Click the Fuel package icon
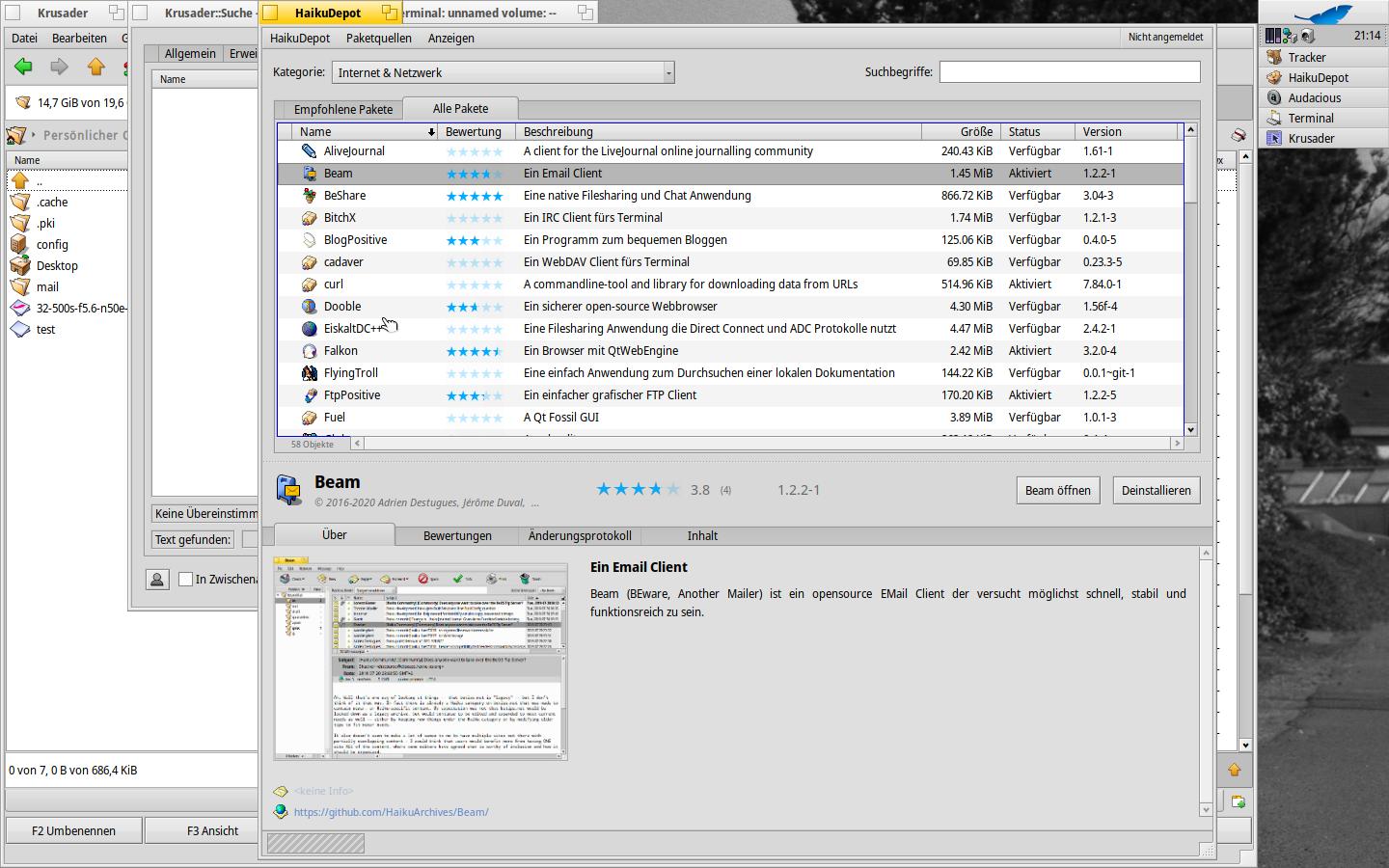Viewport: 1389px width, 868px height. [x=309, y=418]
